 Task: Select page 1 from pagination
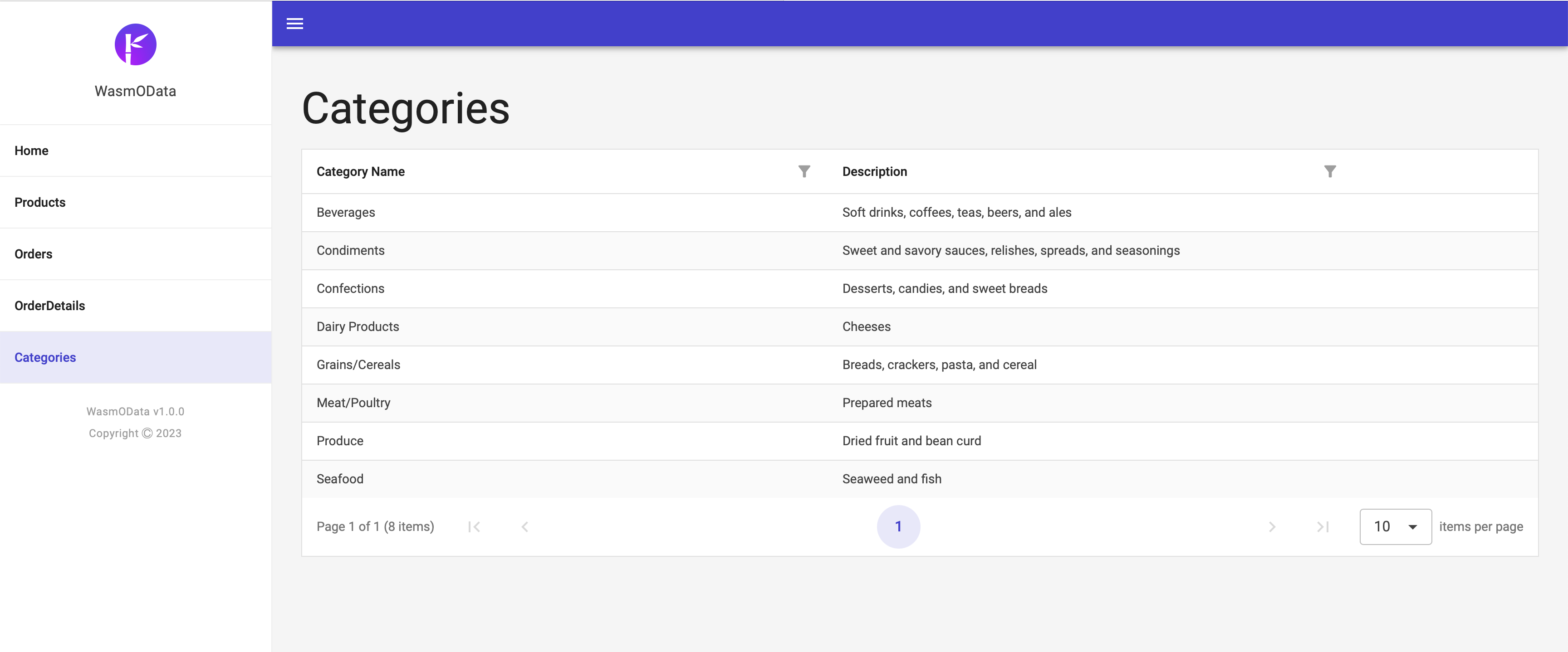click(898, 525)
